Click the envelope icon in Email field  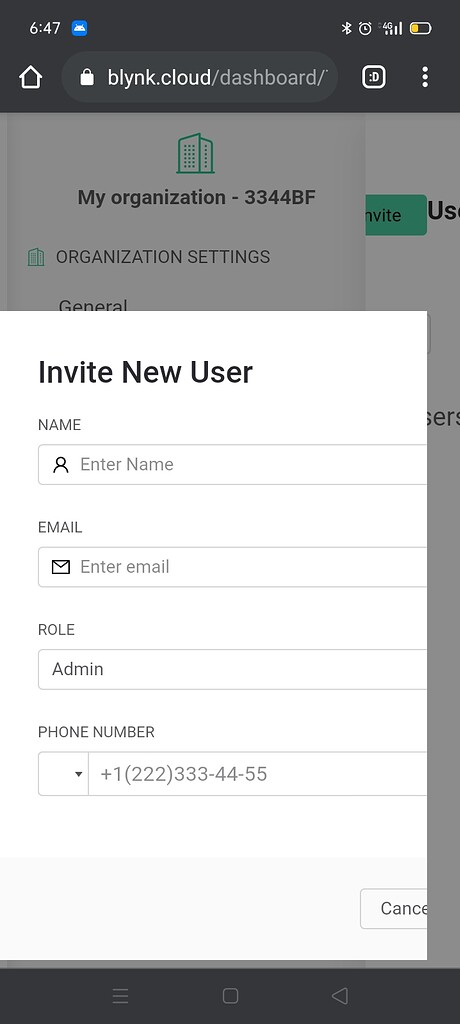coord(61,567)
